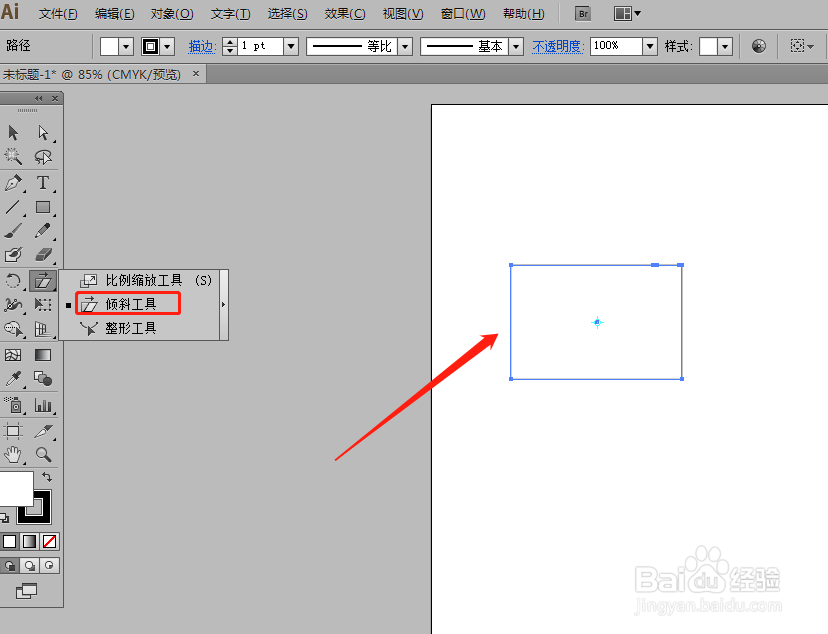Click the stroke weight stepper arrows
The height and width of the screenshot is (634, 828).
click(x=230, y=46)
